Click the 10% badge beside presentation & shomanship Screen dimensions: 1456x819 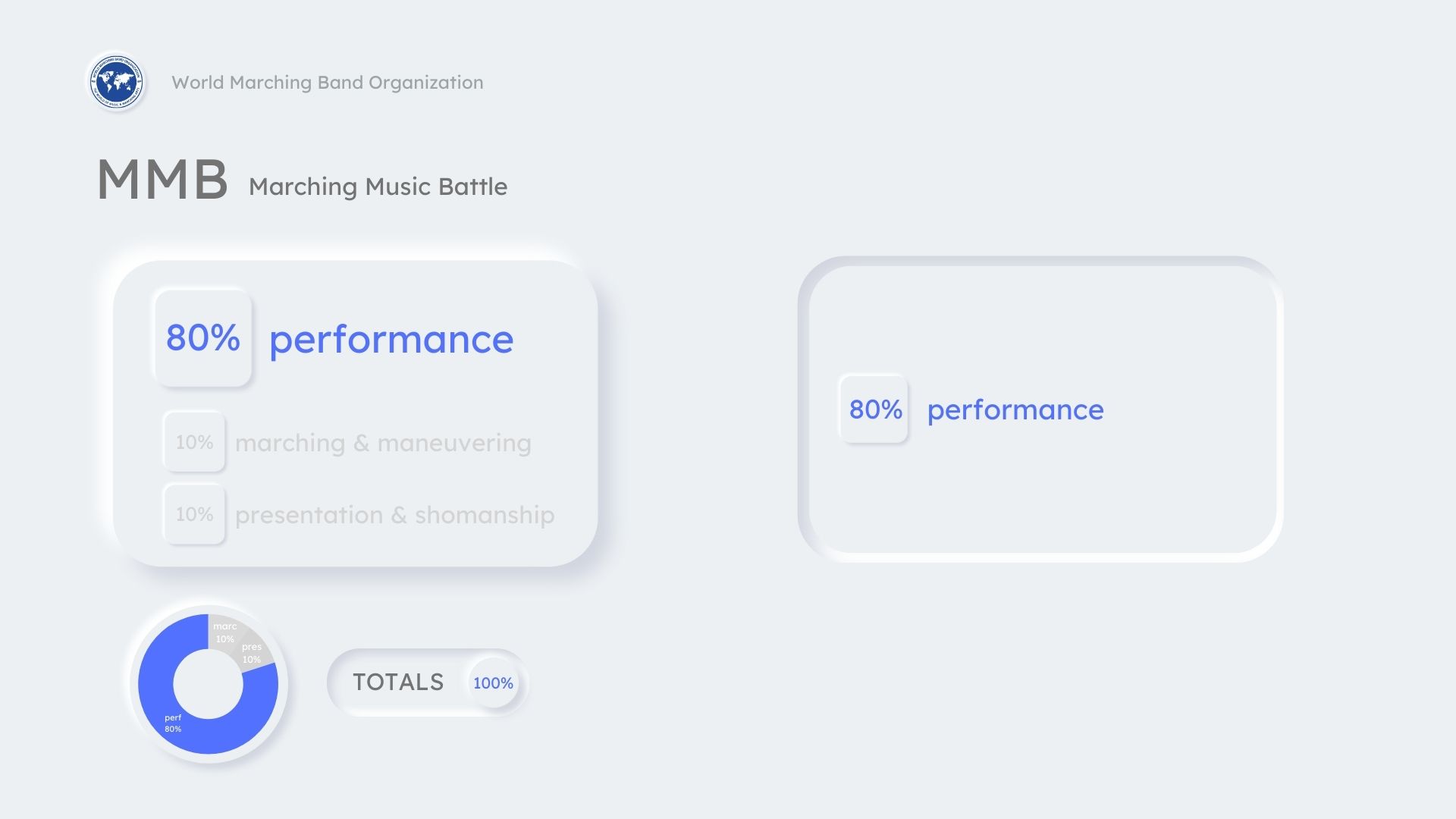tap(194, 514)
